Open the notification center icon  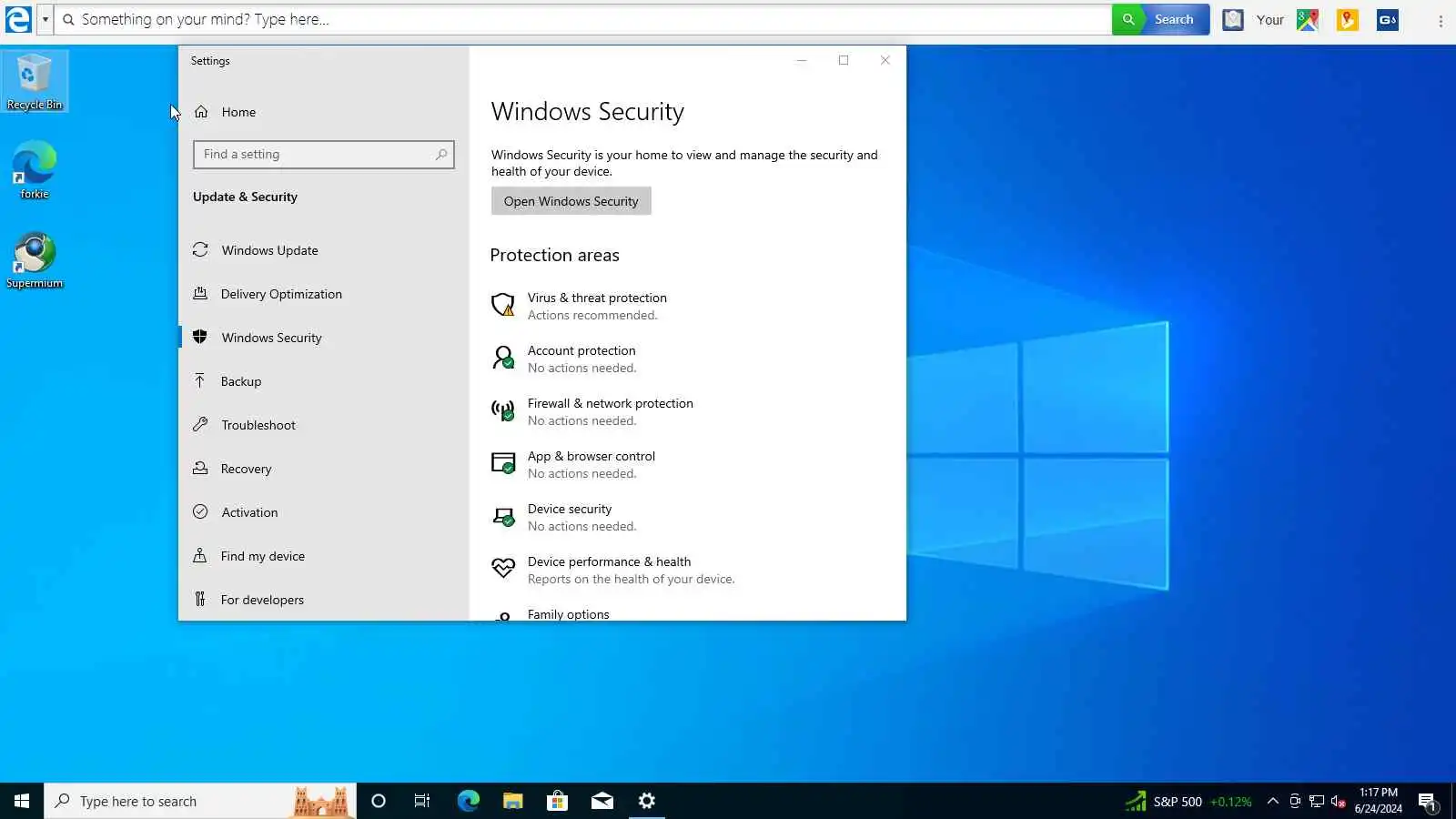click(1427, 801)
